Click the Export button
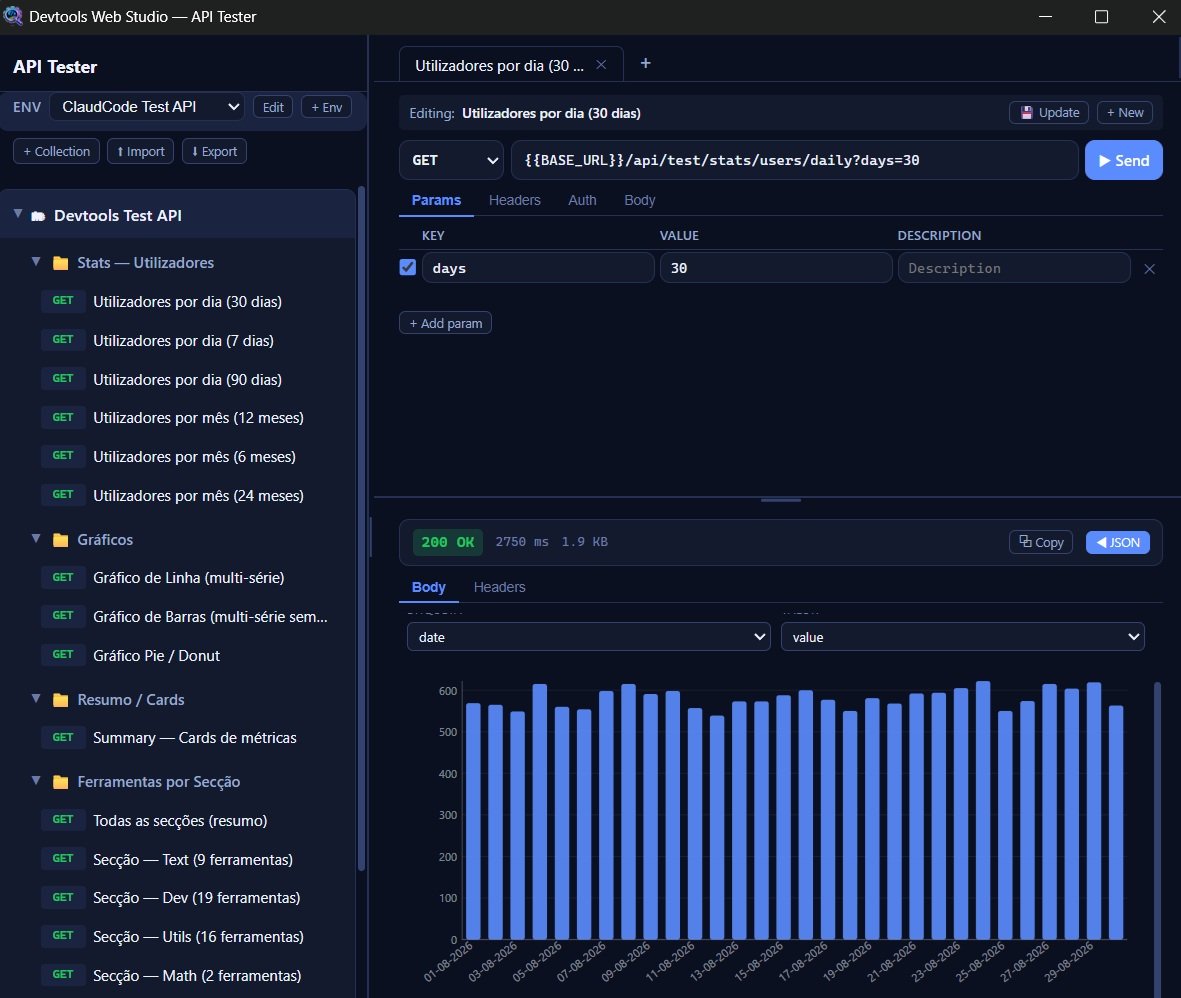 click(x=214, y=151)
